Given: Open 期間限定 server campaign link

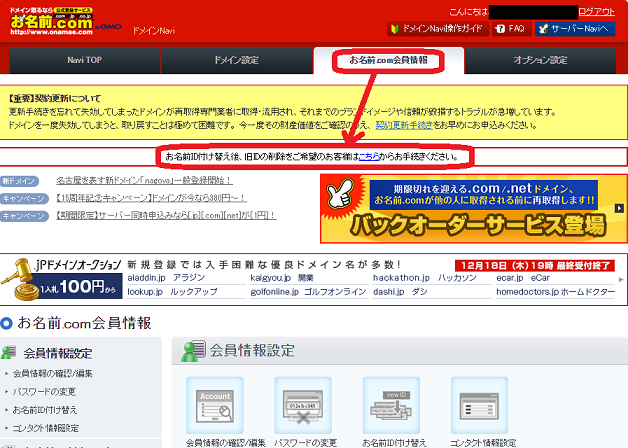Looking at the screenshot, I should click(x=166, y=215).
